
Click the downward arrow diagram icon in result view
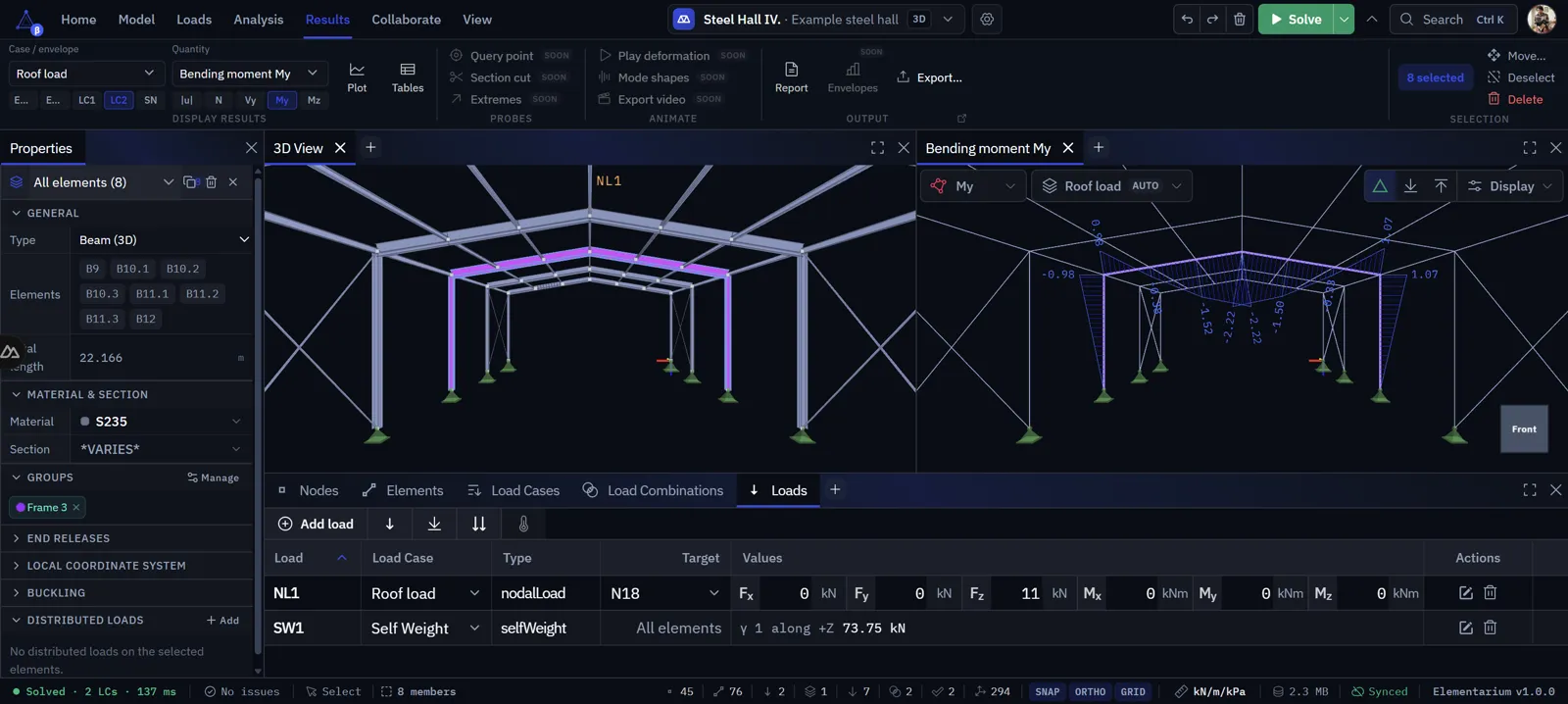(1410, 185)
